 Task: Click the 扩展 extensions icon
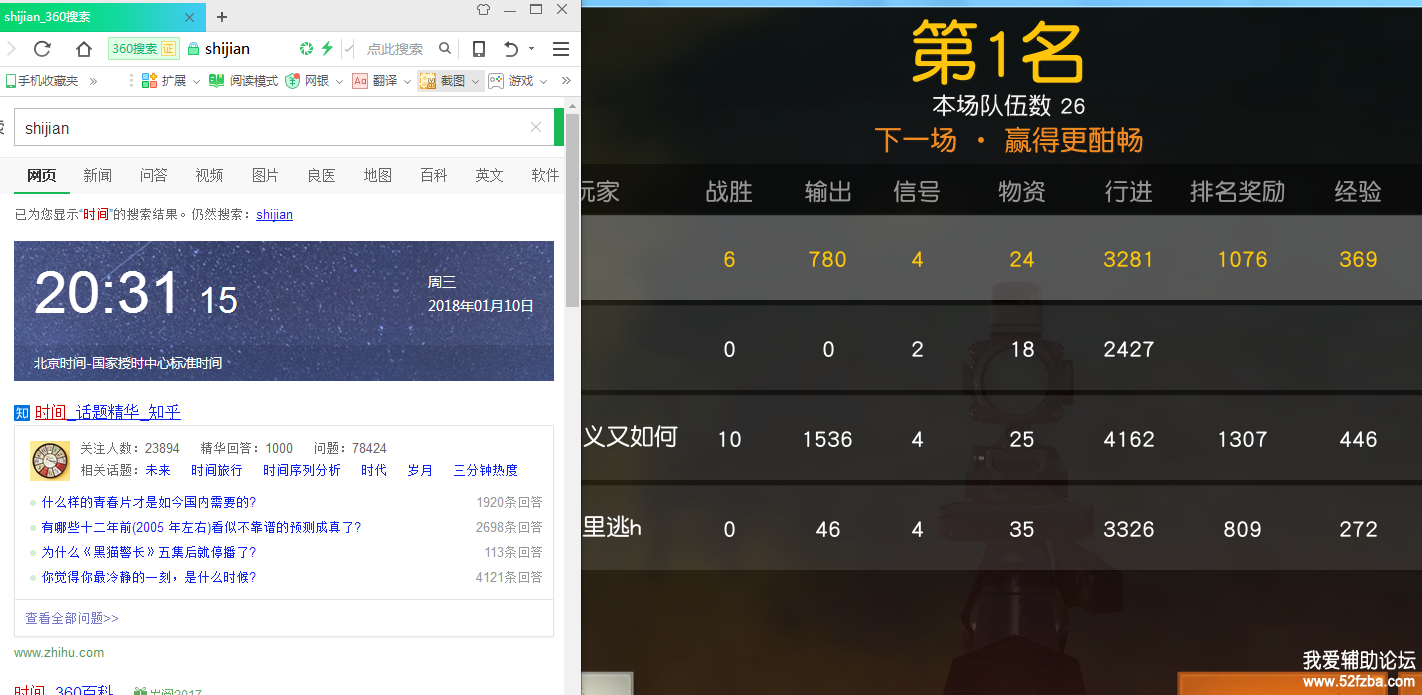tap(149, 81)
